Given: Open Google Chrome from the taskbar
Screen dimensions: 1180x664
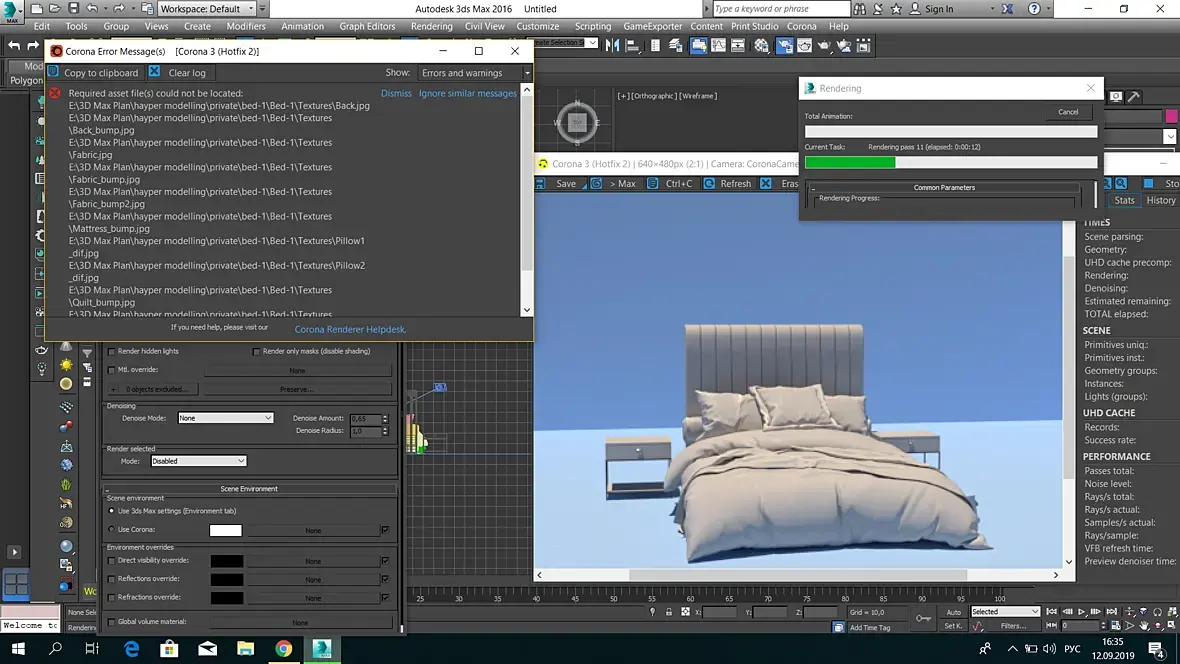Looking at the screenshot, I should pos(284,649).
